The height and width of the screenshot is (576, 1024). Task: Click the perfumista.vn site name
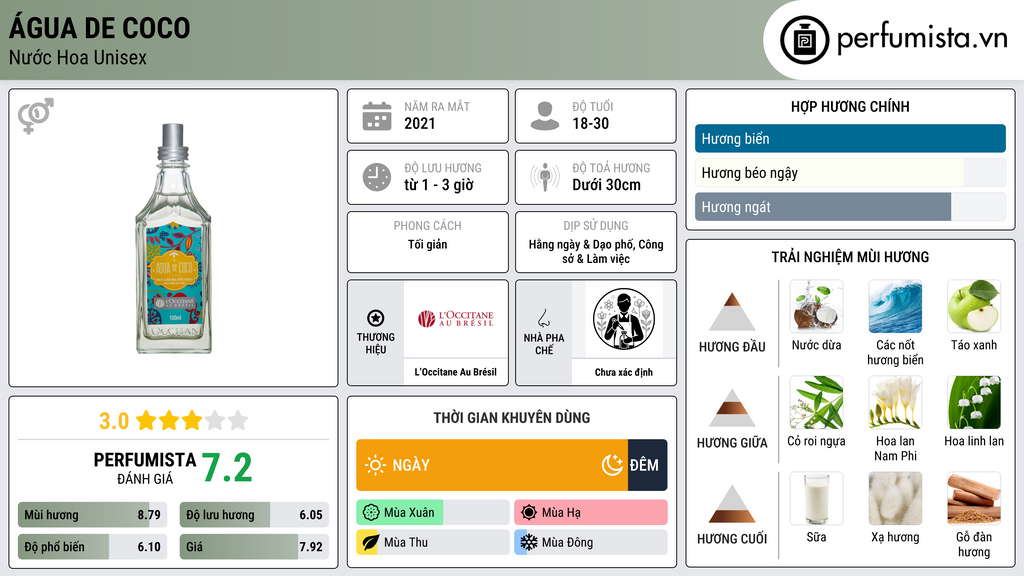click(922, 38)
